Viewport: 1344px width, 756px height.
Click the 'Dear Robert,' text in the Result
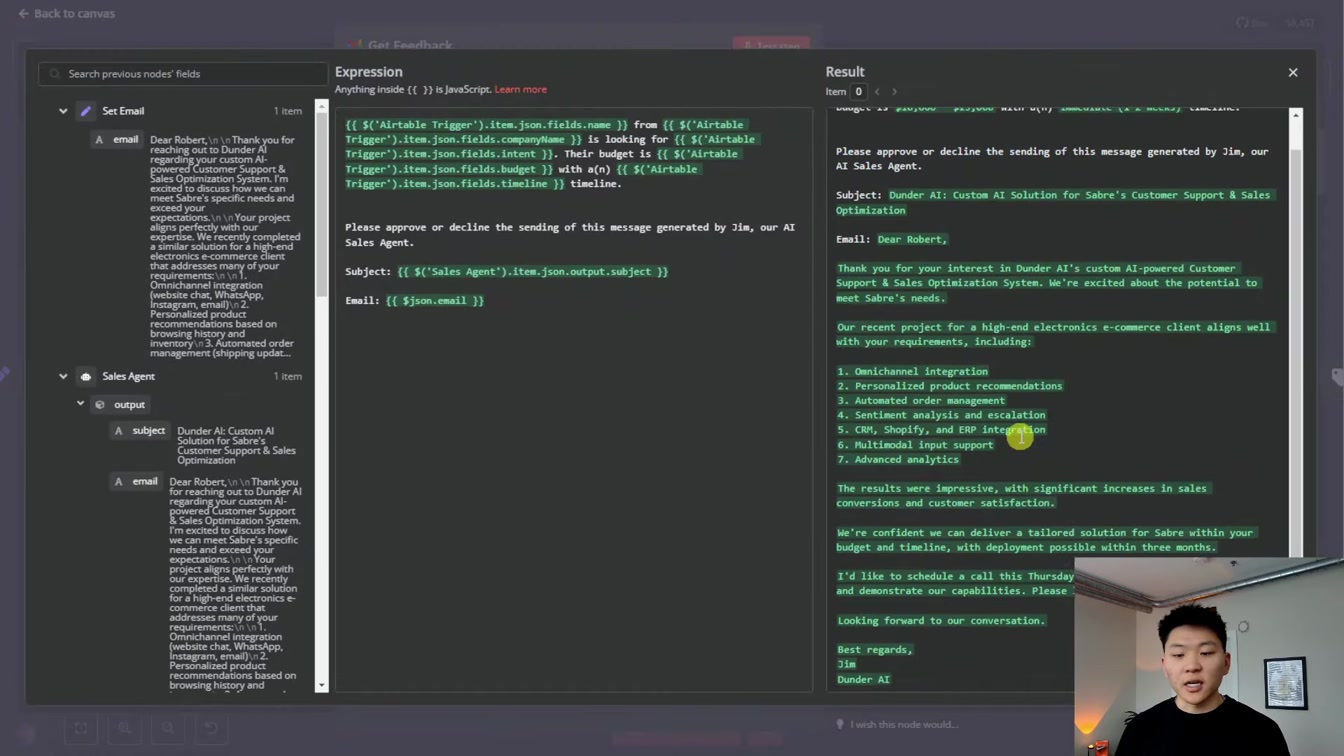pyautogui.click(x=912, y=240)
